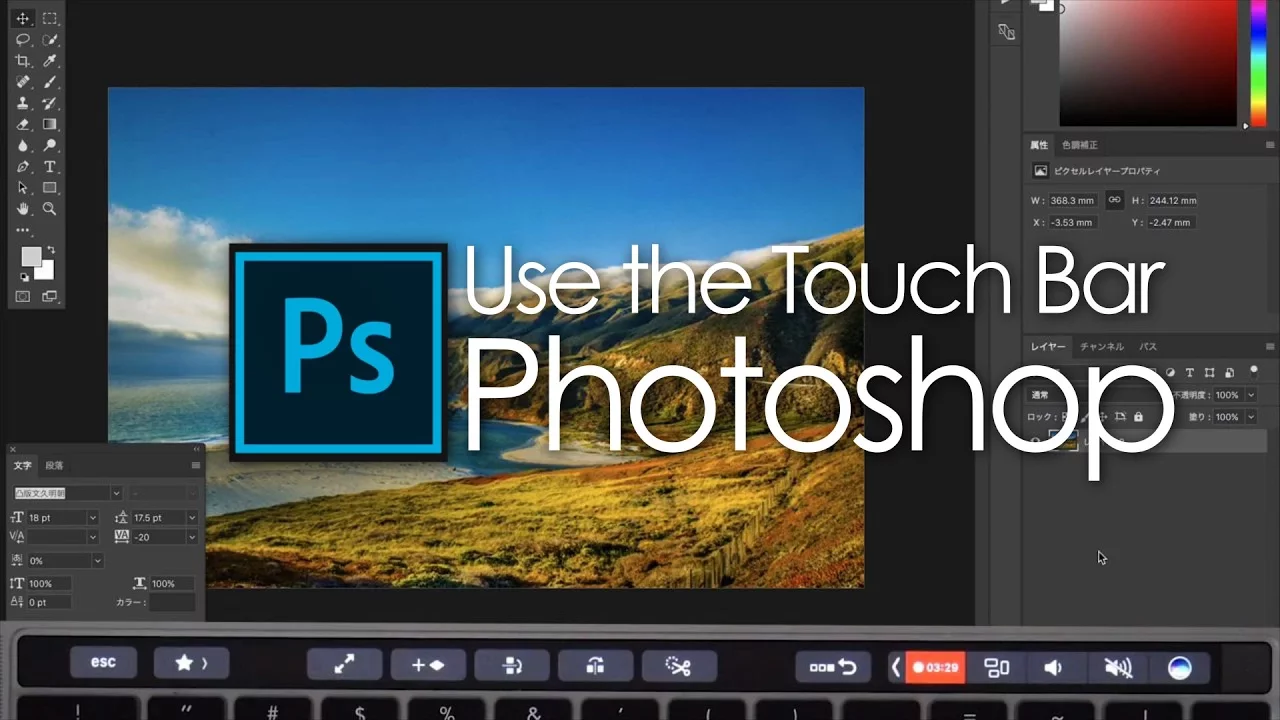The height and width of the screenshot is (720, 1280).
Task: Open the kerning dropdown arrow
Action: pyautogui.click(x=92, y=537)
